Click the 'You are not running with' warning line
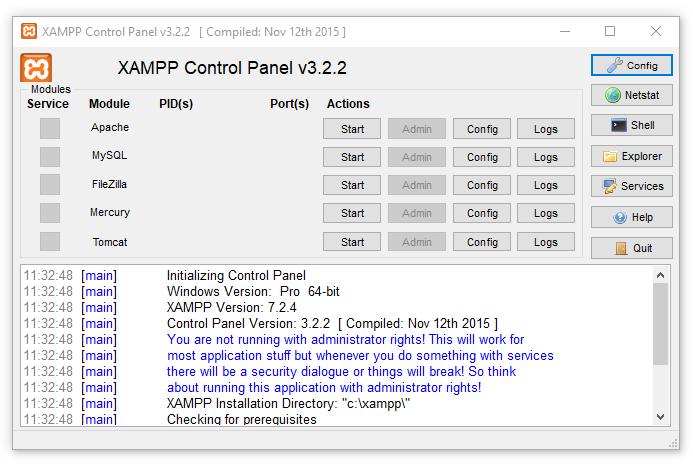This screenshot has height=464, width=693. click(x=345, y=339)
